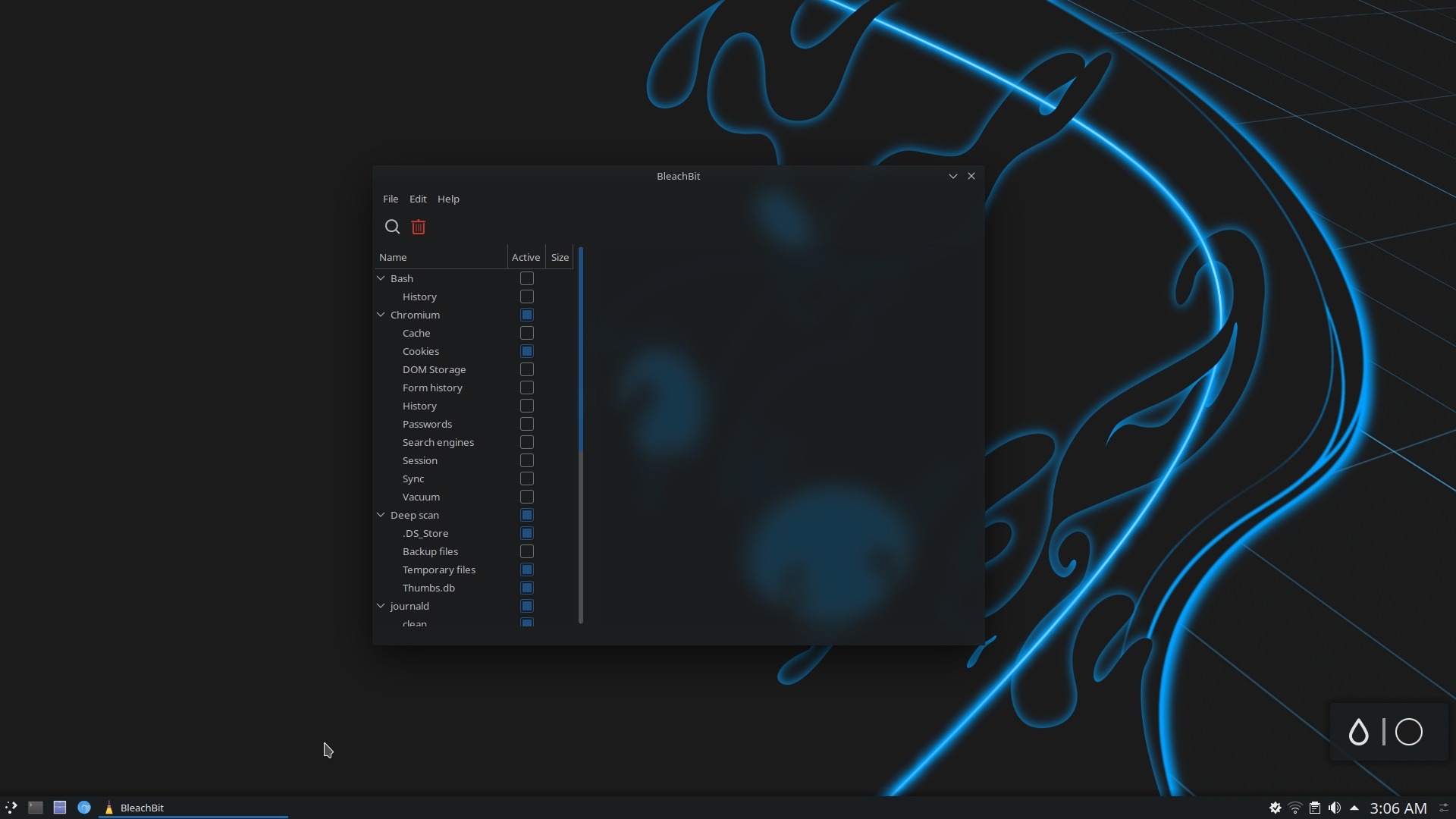1456x819 pixels.
Task: Select the Cookies row under Chromium
Action: coord(475,351)
